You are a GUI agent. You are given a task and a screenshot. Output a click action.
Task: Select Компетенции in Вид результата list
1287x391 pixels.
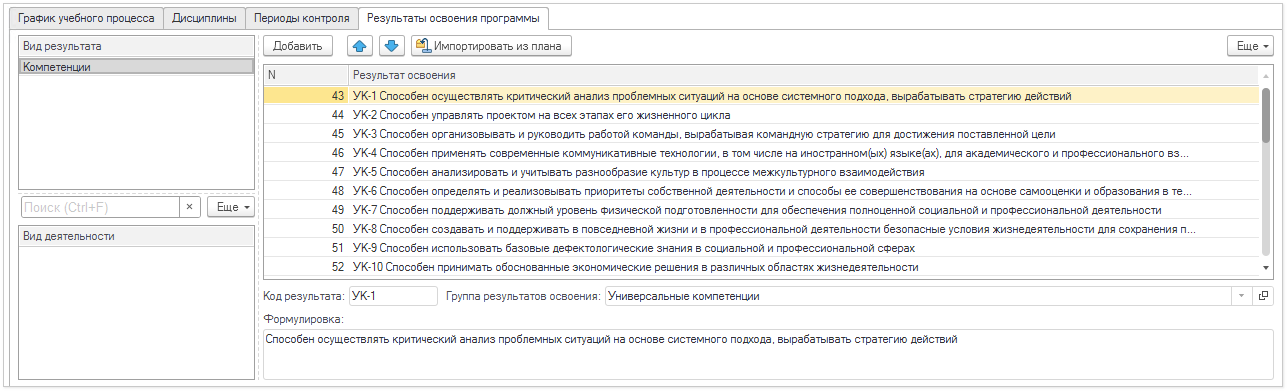click(136, 66)
